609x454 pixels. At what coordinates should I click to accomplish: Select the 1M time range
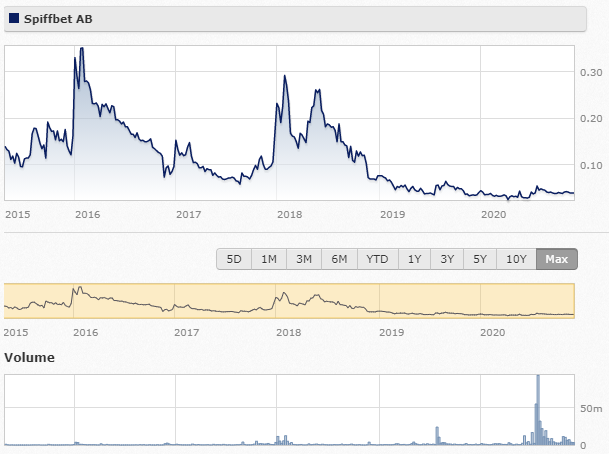tap(269, 259)
